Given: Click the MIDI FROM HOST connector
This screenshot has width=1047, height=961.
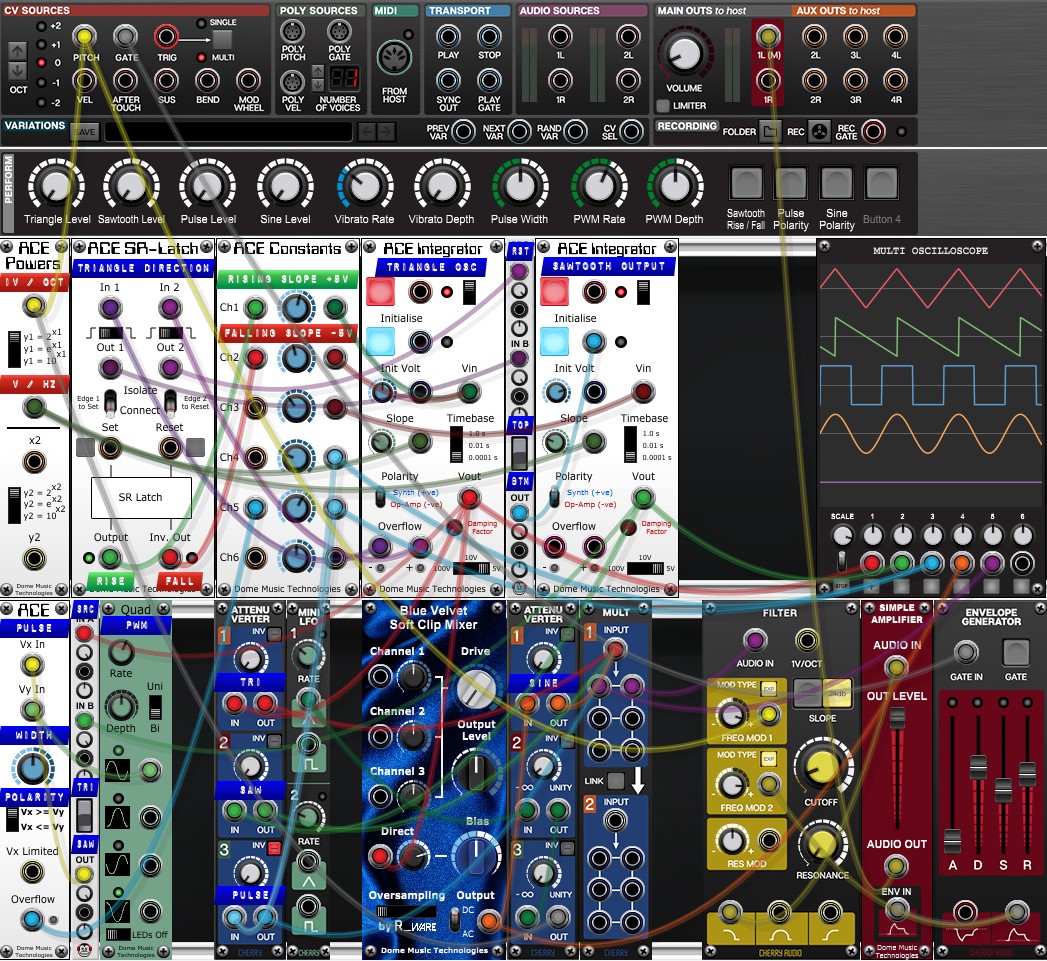Looking at the screenshot, I should 394,57.
